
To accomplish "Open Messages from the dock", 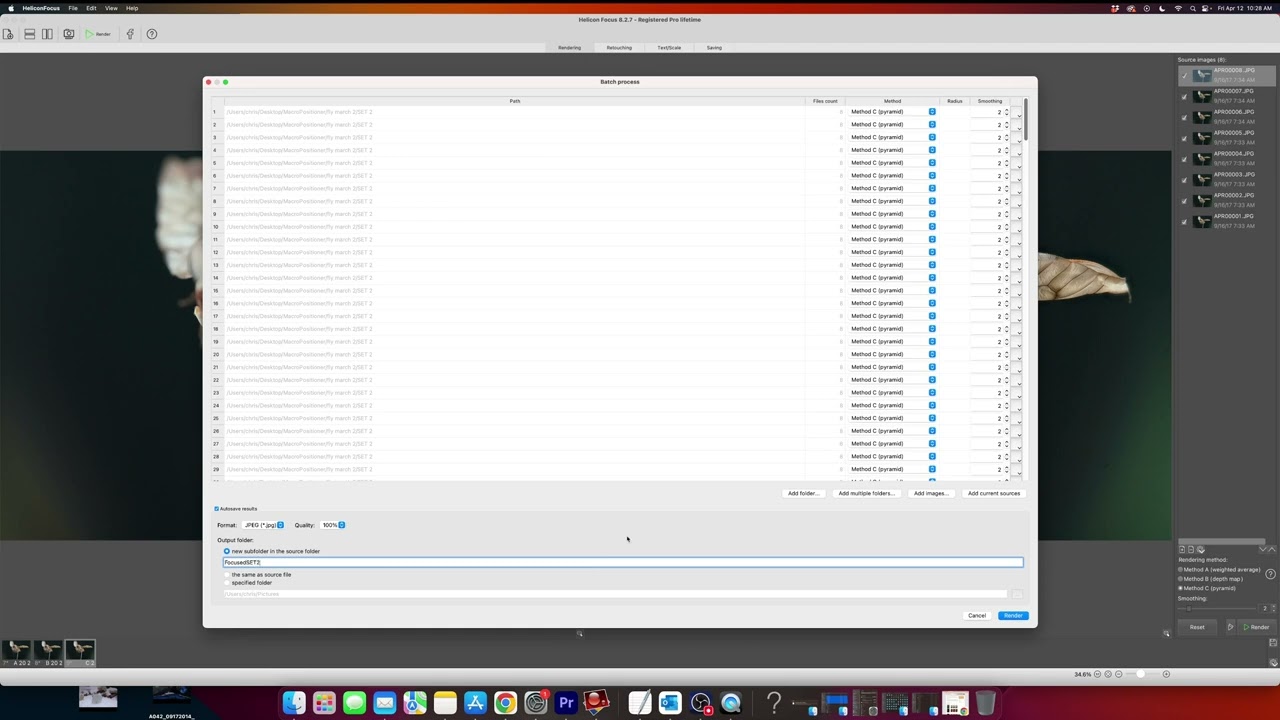I will point(354,704).
